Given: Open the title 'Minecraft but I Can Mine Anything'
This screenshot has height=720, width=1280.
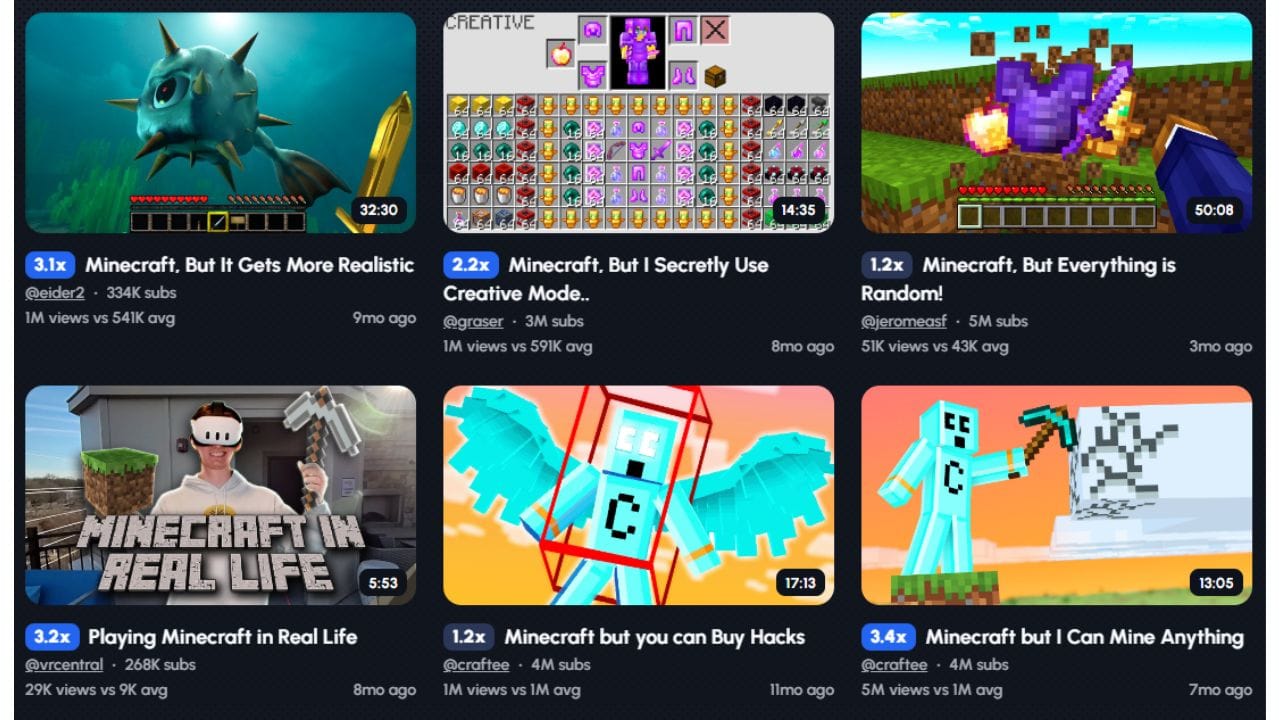Looking at the screenshot, I should tap(1084, 637).
